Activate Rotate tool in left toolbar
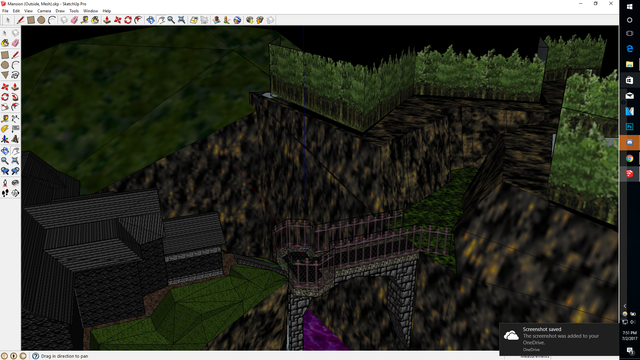Image resolution: width=640 pixels, height=360 pixels. 5,97
